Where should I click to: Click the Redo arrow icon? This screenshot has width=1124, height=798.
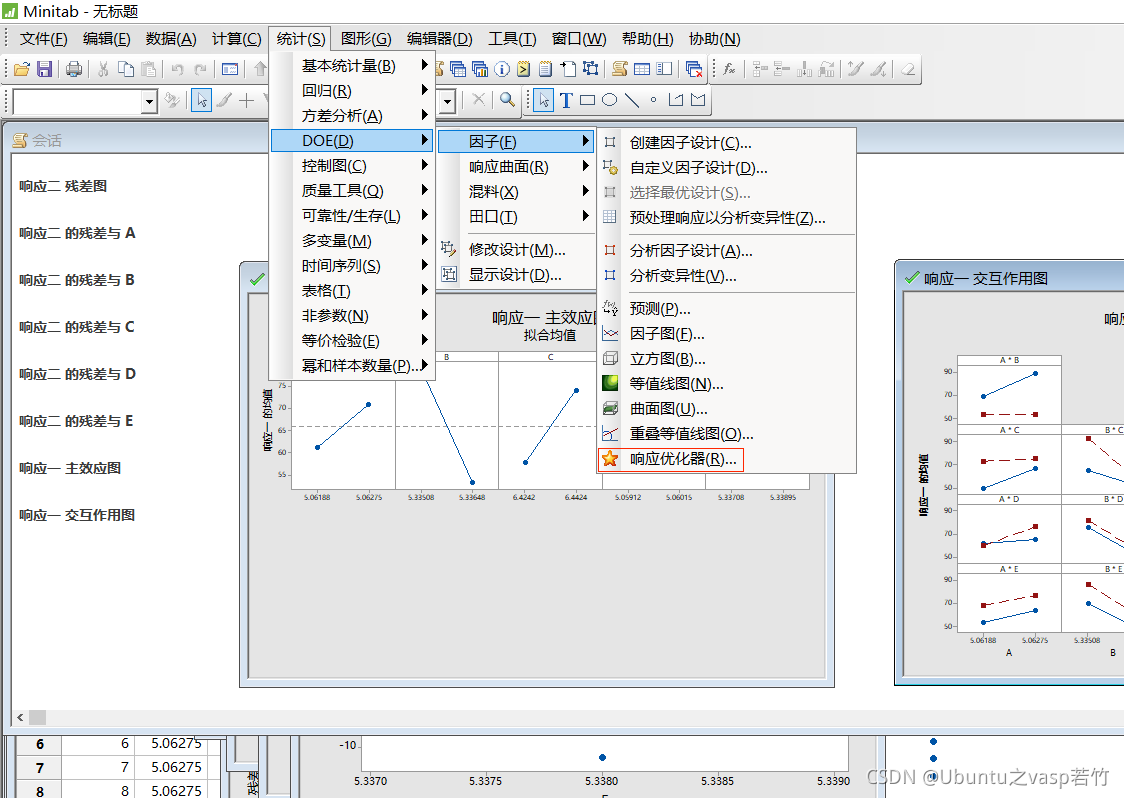pos(201,69)
